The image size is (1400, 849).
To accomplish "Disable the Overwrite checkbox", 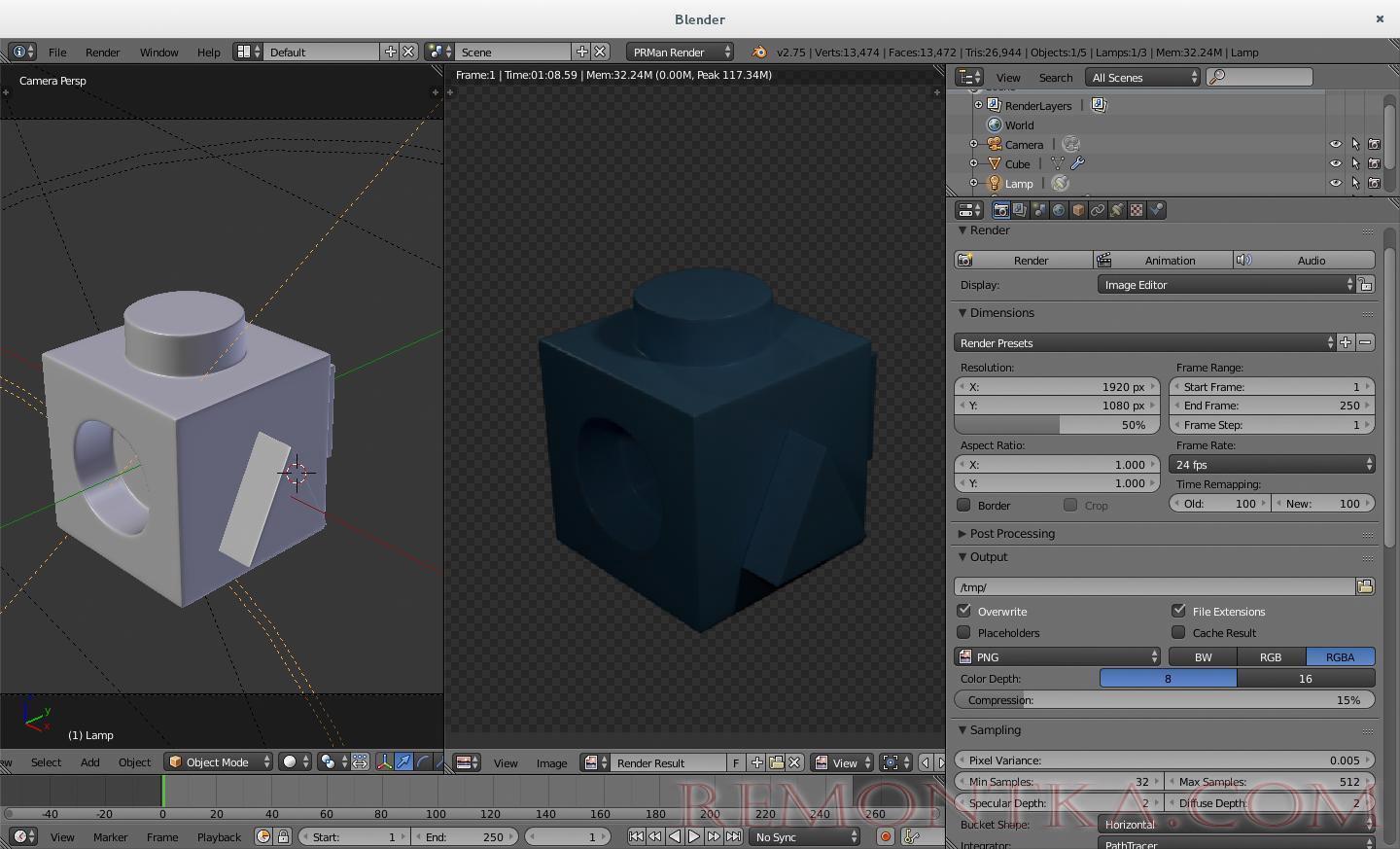I will point(964,611).
